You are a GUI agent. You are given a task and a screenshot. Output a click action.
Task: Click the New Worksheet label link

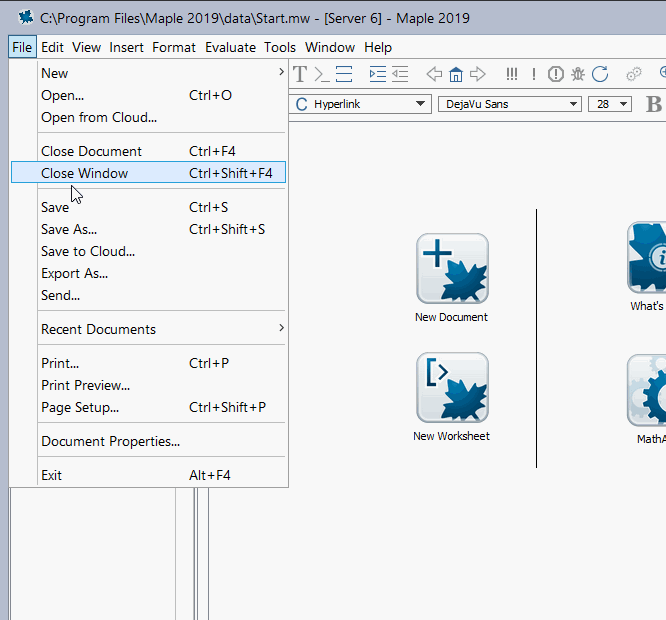452,436
